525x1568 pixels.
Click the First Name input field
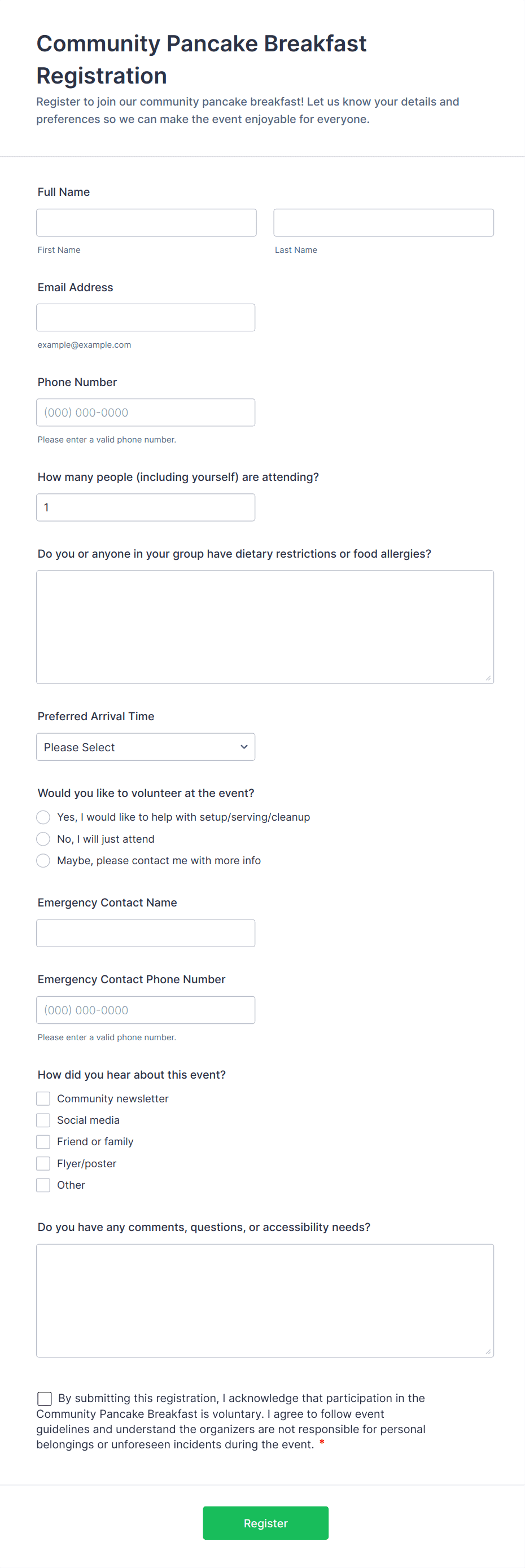point(146,223)
